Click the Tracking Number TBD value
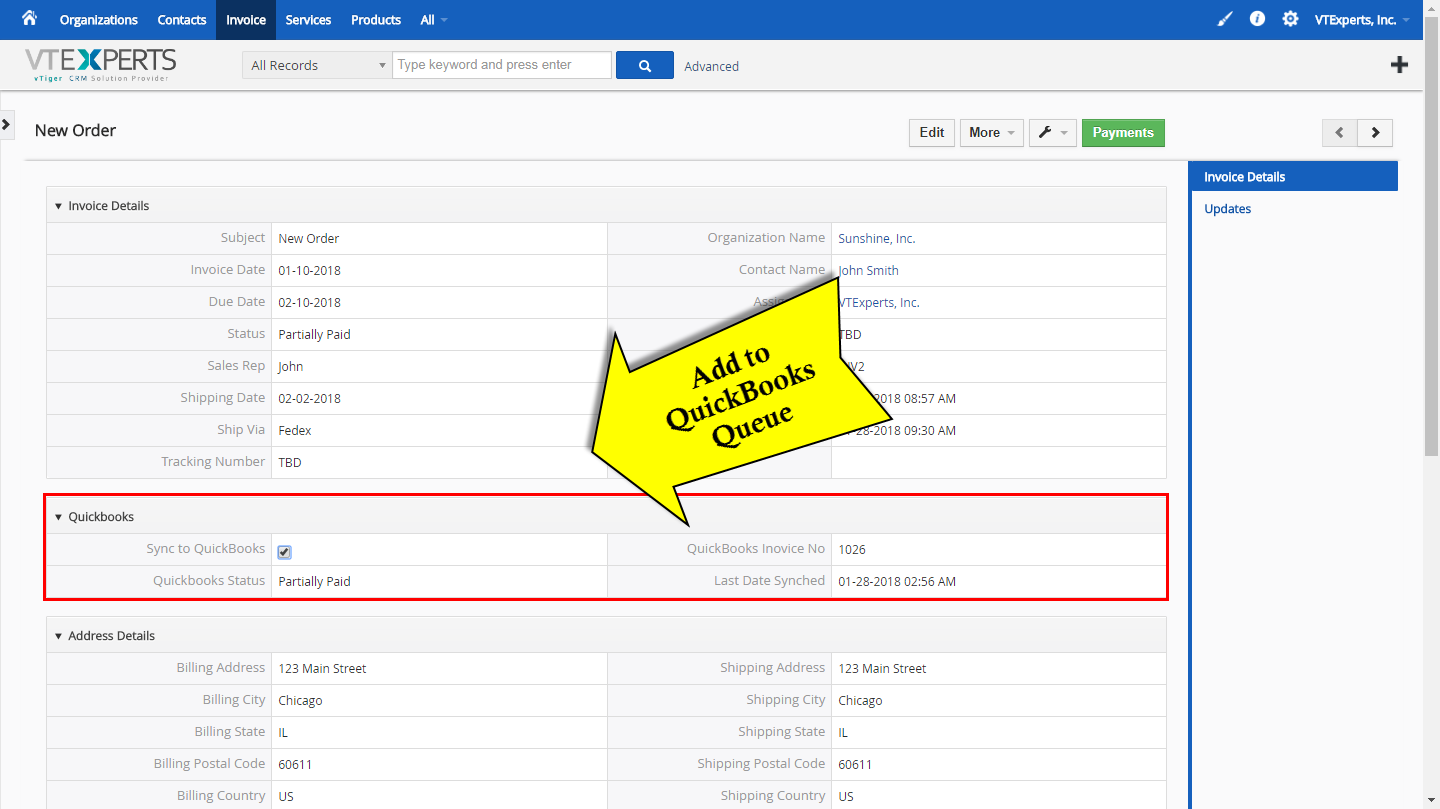The height and width of the screenshot is (809, 1440). pos(290,462)
